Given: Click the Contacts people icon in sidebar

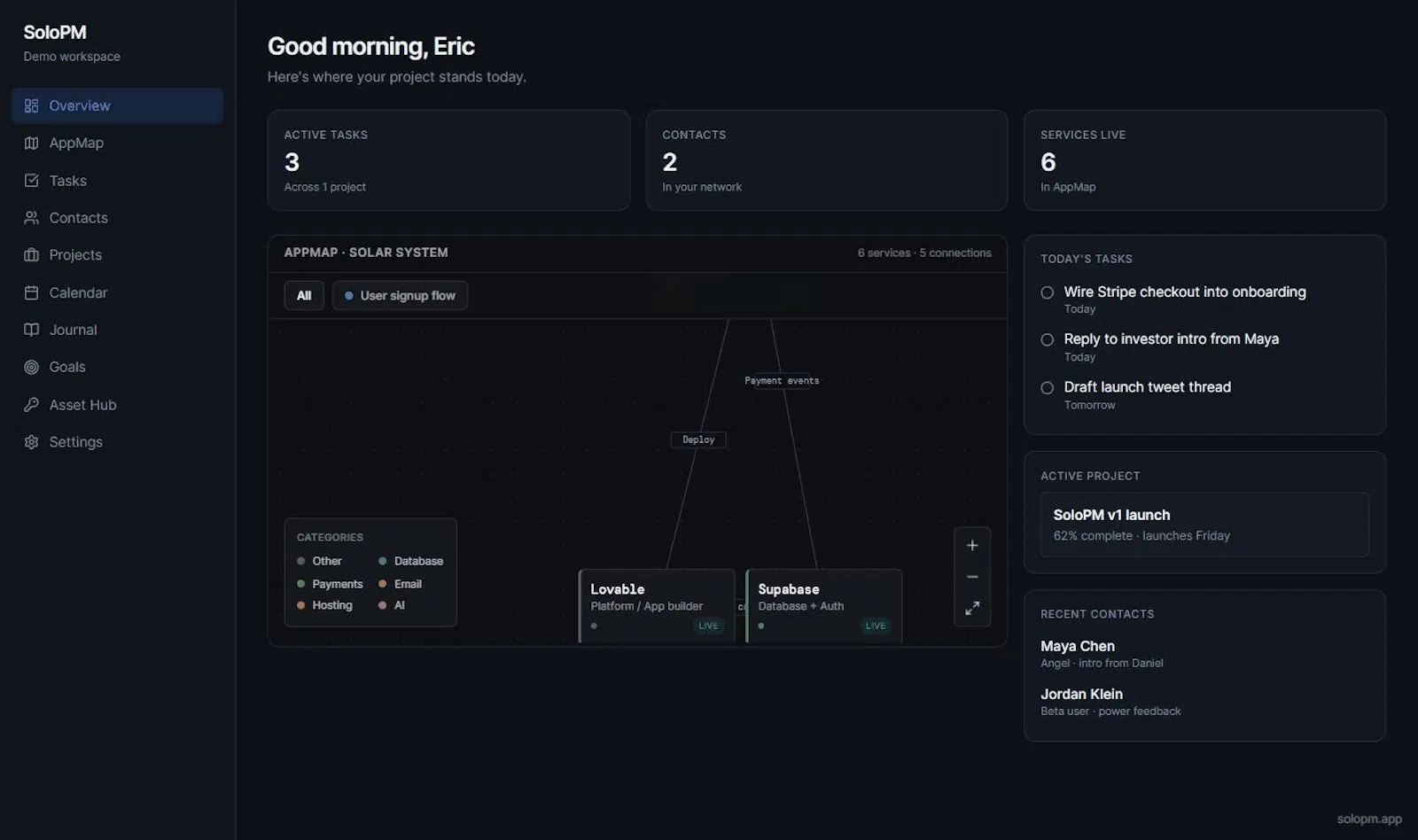Looking at the screenshot, I should 31,218.
